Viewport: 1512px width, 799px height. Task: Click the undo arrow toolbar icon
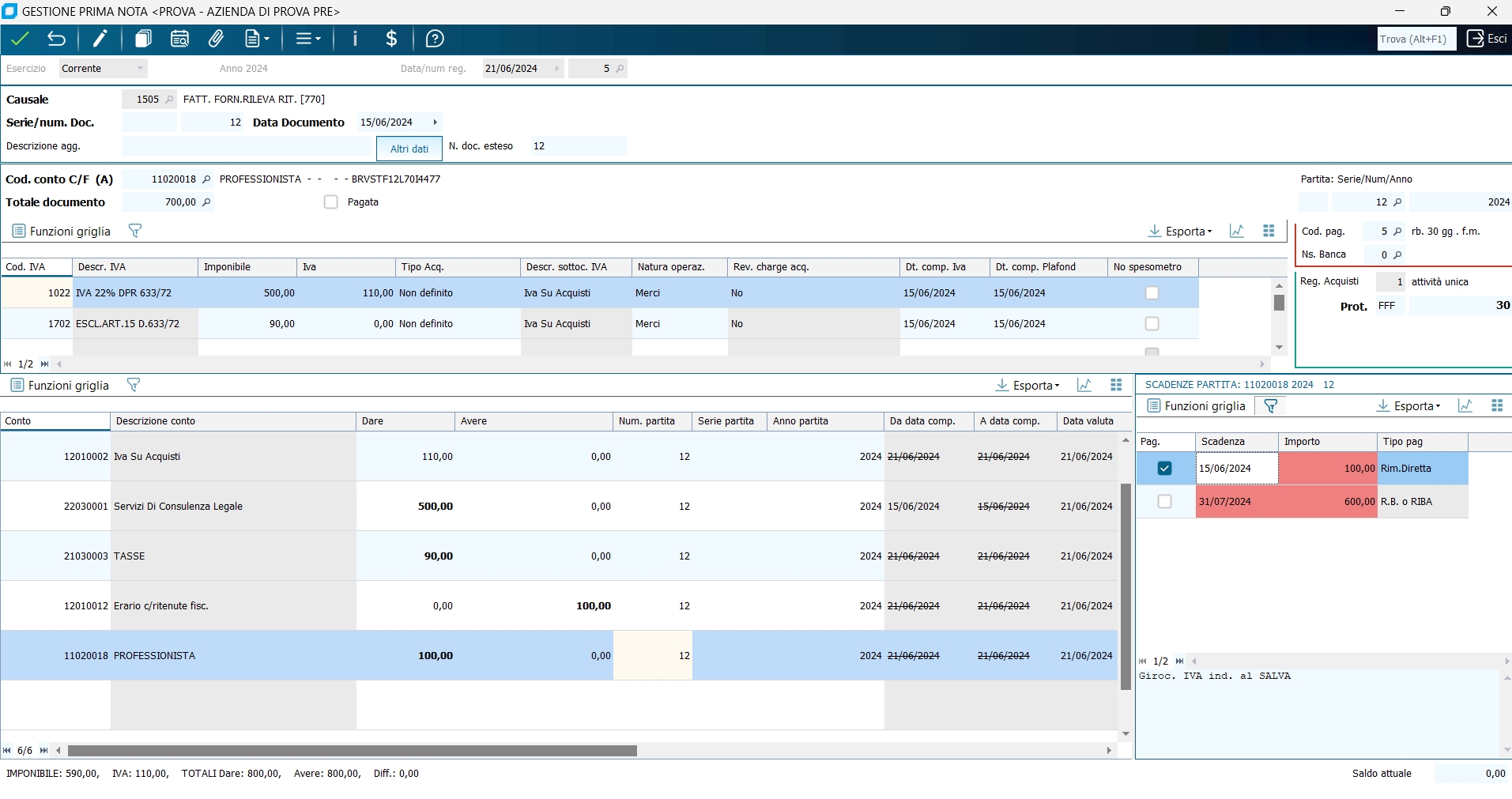point(57,39)
